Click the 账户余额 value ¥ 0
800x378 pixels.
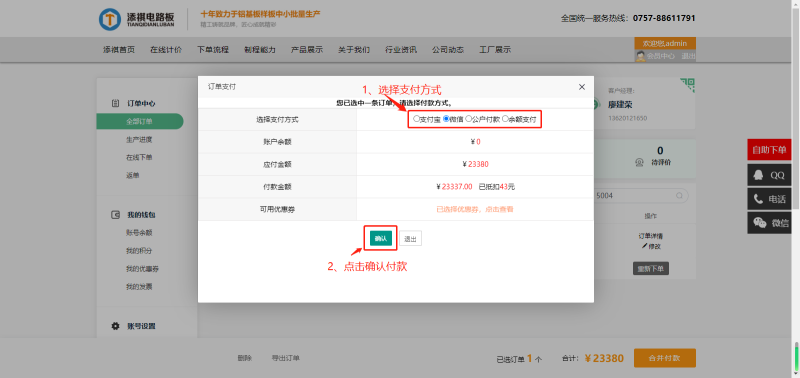tap(476, 142)
